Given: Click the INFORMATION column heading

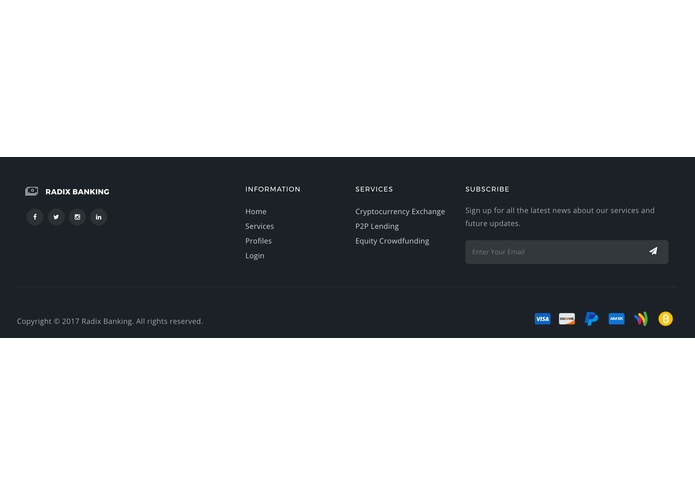Looking at the screenshot, I should 273,189.
